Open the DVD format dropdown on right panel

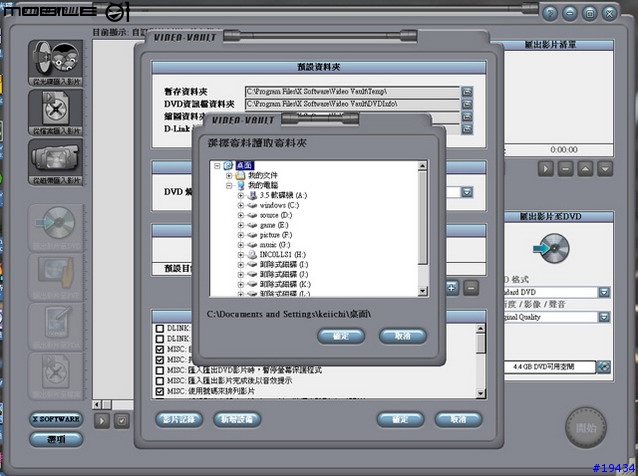[604, 292]
